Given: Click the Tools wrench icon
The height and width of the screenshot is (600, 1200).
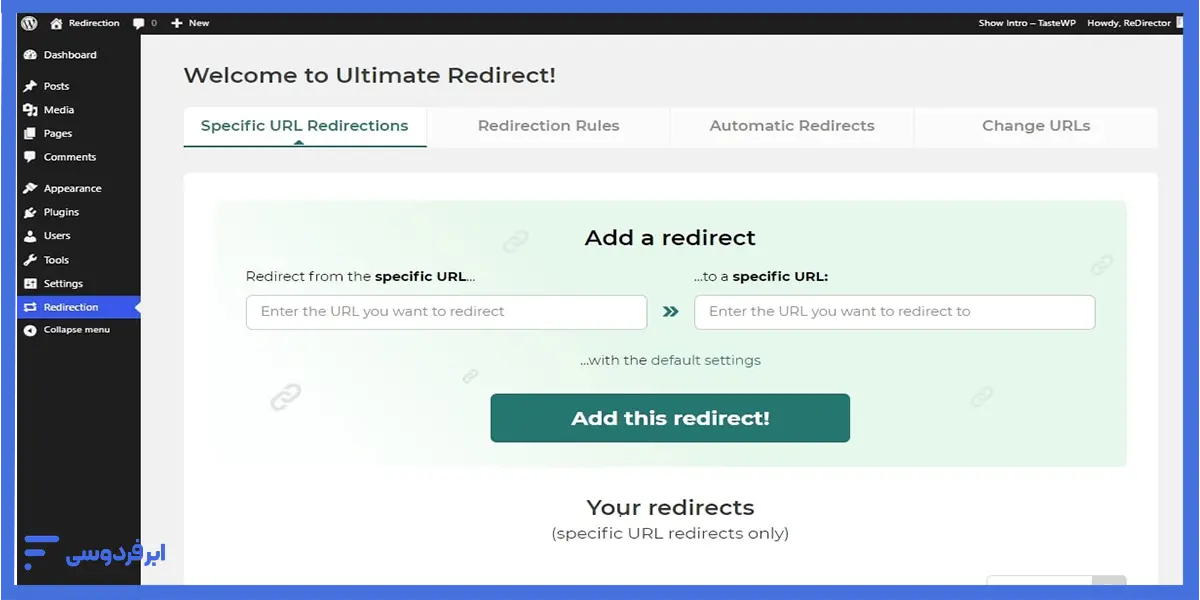Looking at the screenshot, I should click(x=30, y=260).
